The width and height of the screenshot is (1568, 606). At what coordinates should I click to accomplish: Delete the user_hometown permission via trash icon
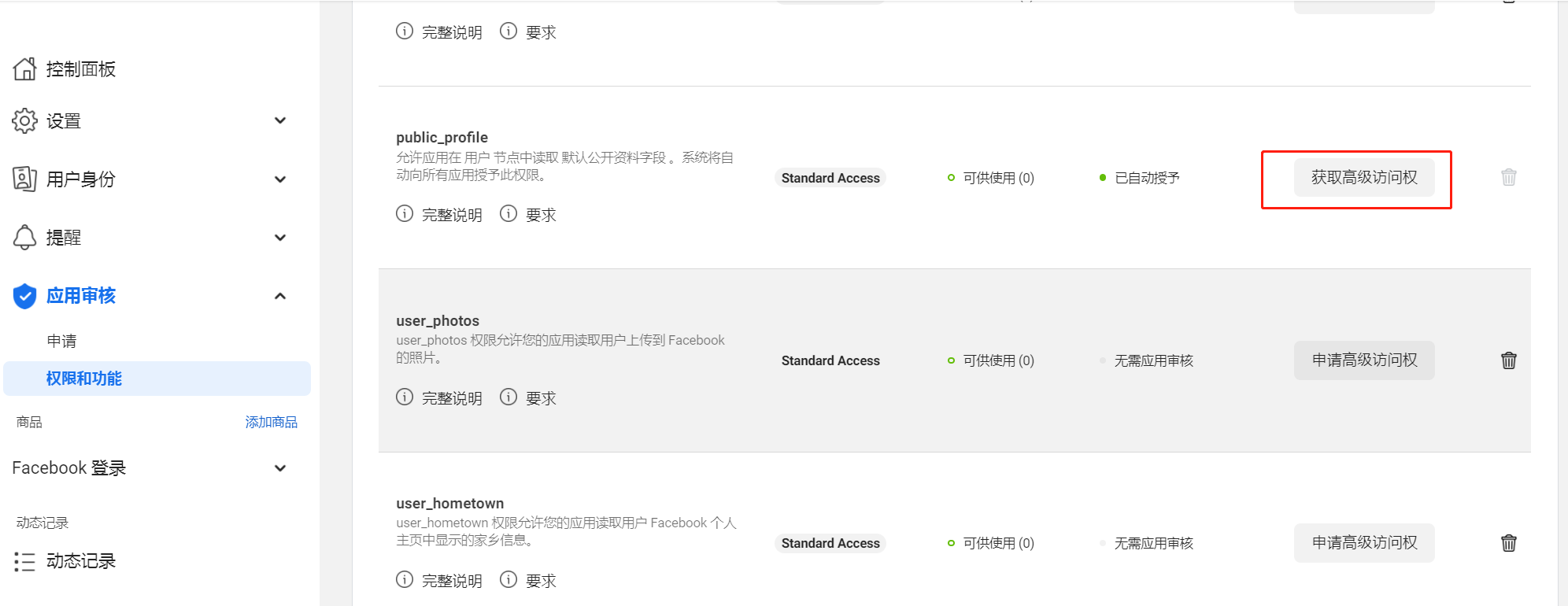pyautogui.click(x=1508, y=543)
